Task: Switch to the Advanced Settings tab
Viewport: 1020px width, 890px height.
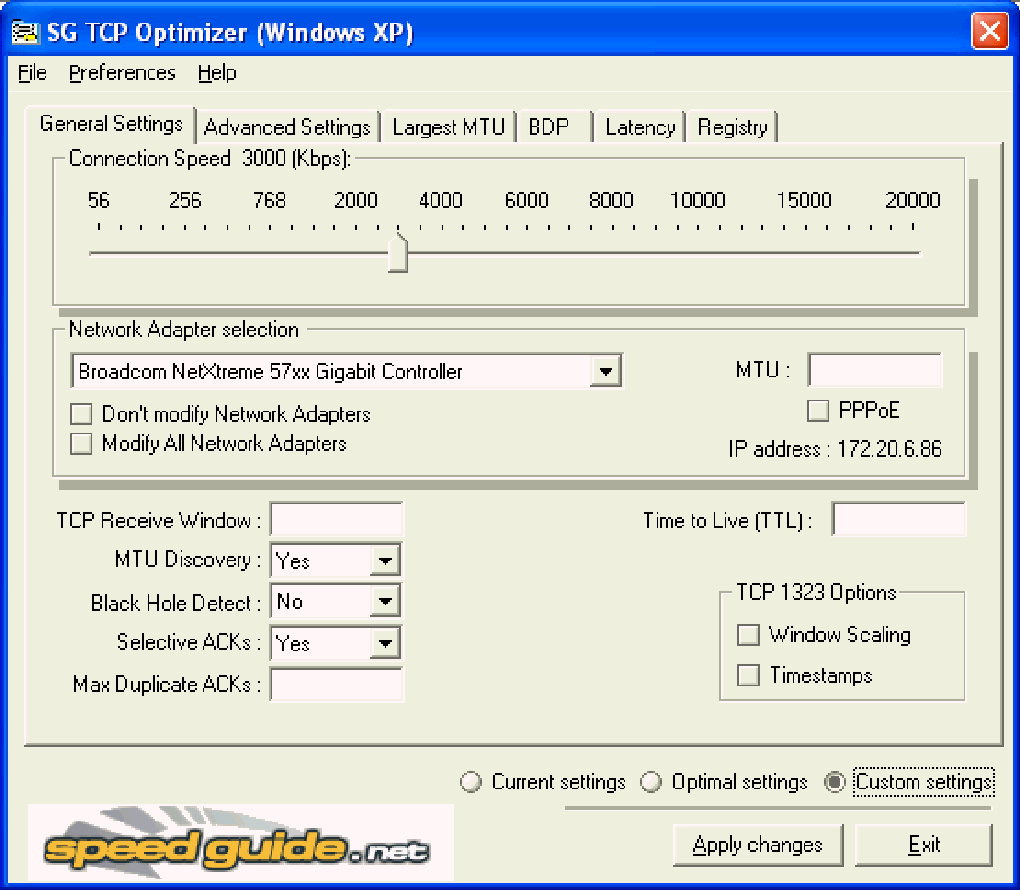Action: coord(287,127)
